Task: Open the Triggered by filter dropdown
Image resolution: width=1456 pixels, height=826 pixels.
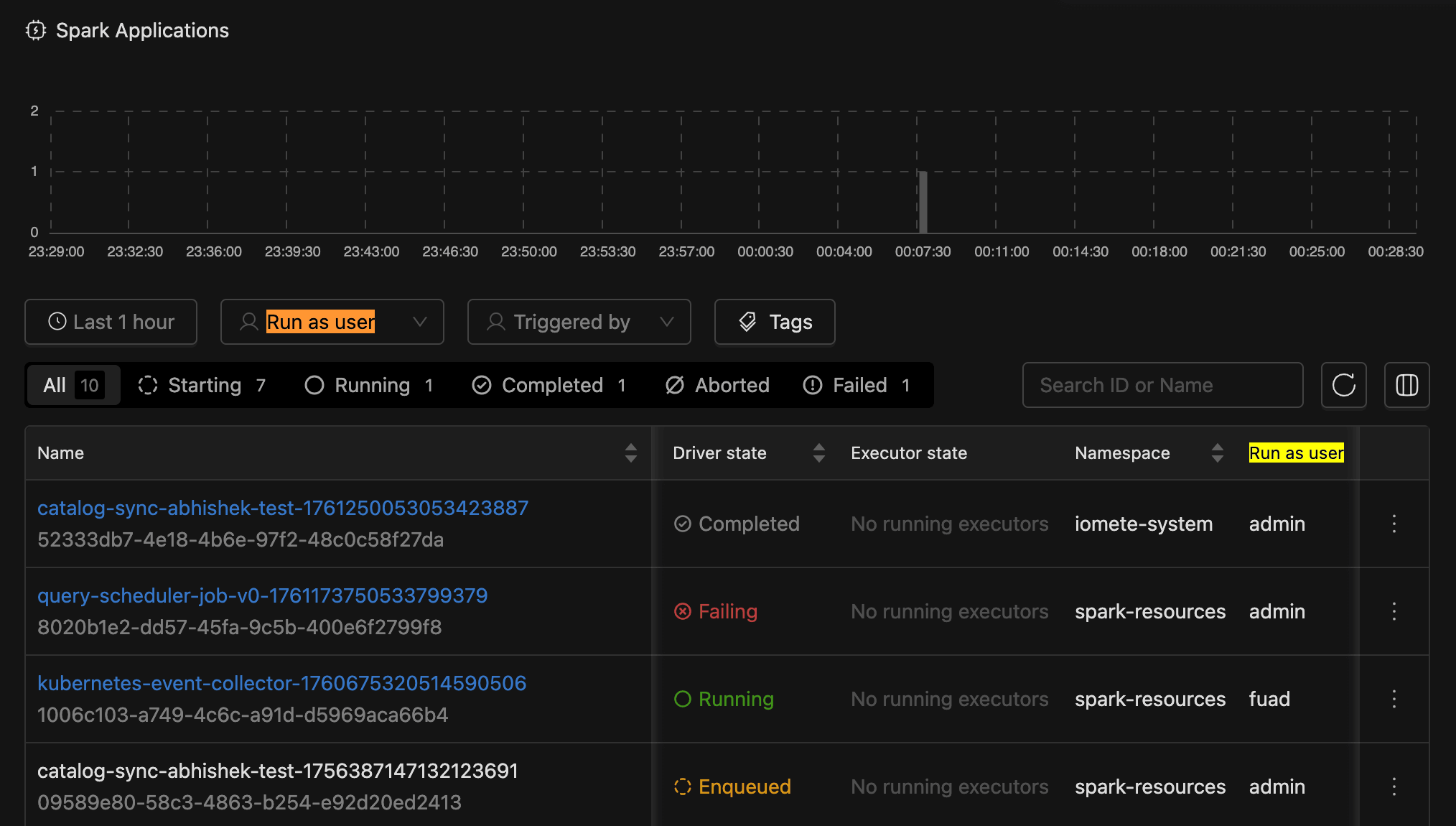Action: pyautogui.click(x=579, y=322)
